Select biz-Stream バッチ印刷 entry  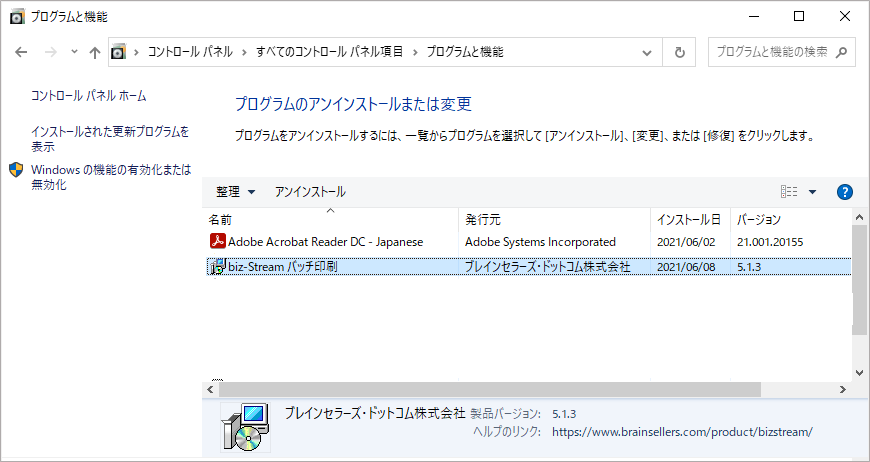coord(528,267)
